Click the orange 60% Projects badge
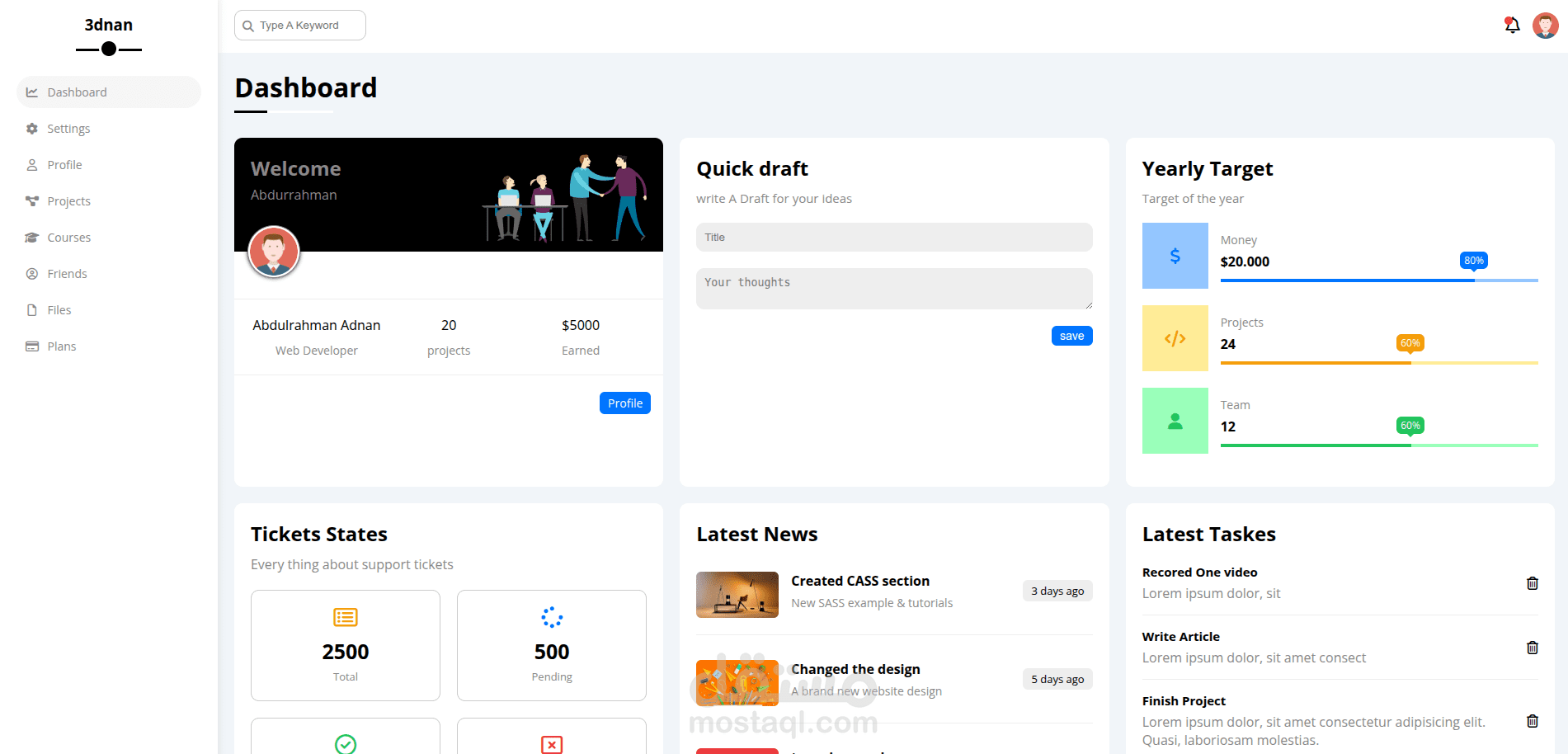The height and width of the screenshot is (754, 1568). click(1410, 343)
